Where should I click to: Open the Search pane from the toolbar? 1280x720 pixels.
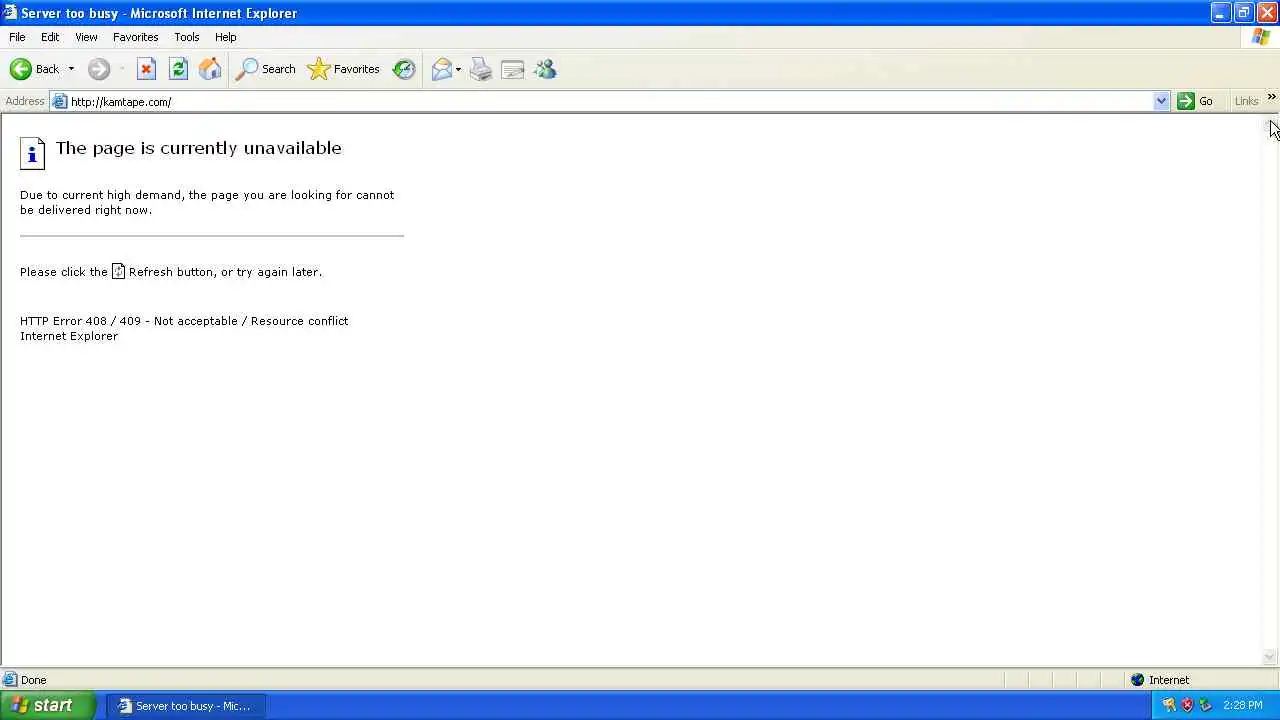pos(265,69)
